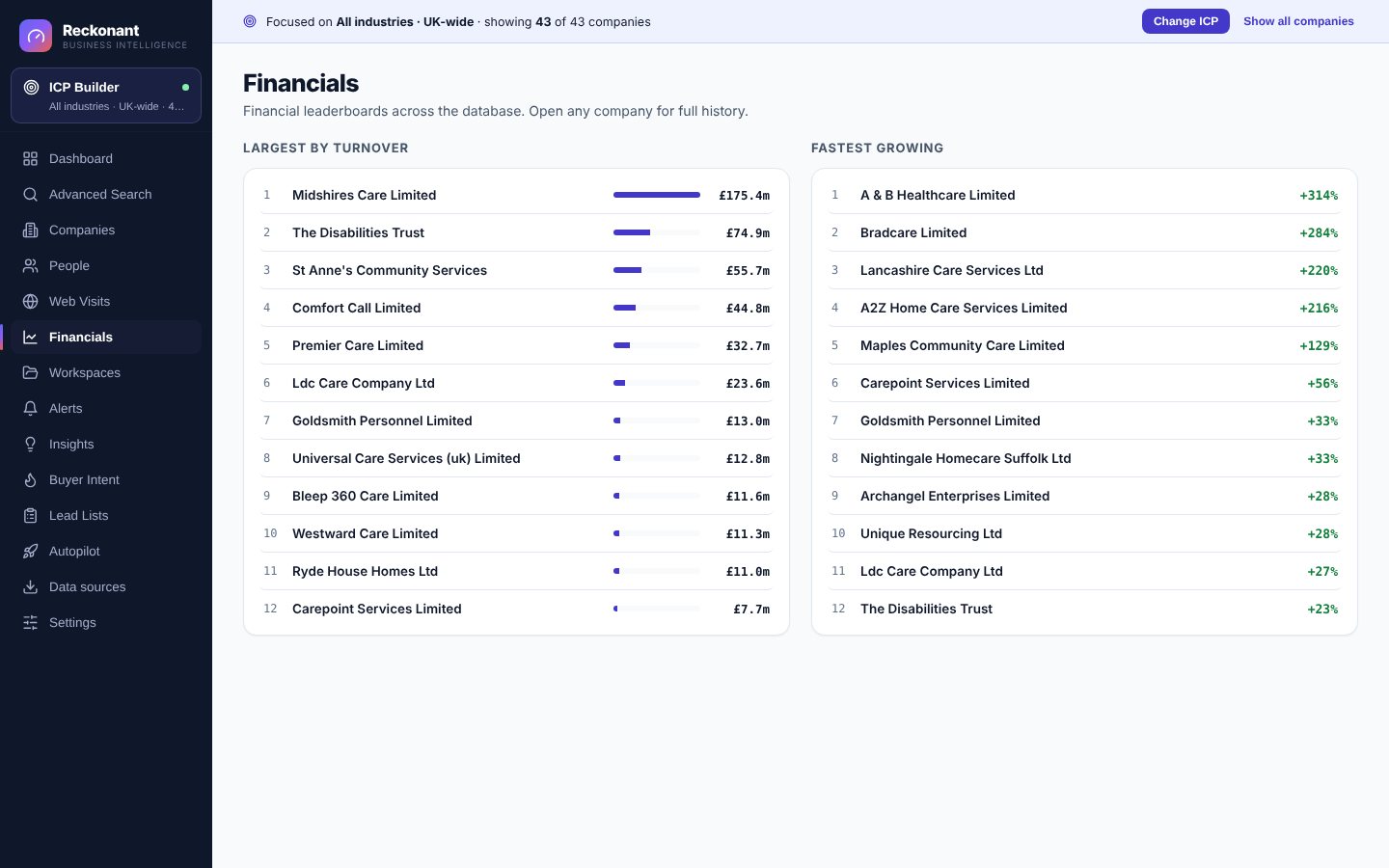
Task: Click the Settings sliders icon
Action: click(x=31, y=622)
